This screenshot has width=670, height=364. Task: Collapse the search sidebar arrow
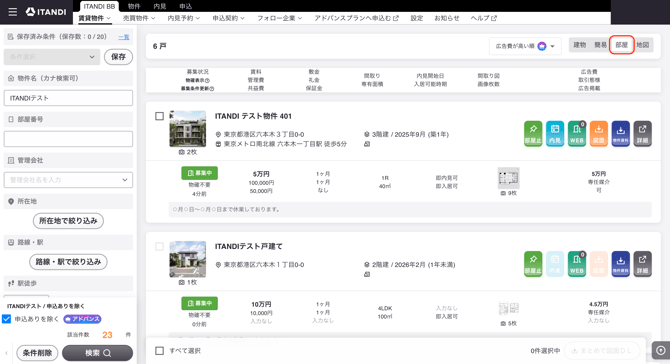(x=6, y=353)
